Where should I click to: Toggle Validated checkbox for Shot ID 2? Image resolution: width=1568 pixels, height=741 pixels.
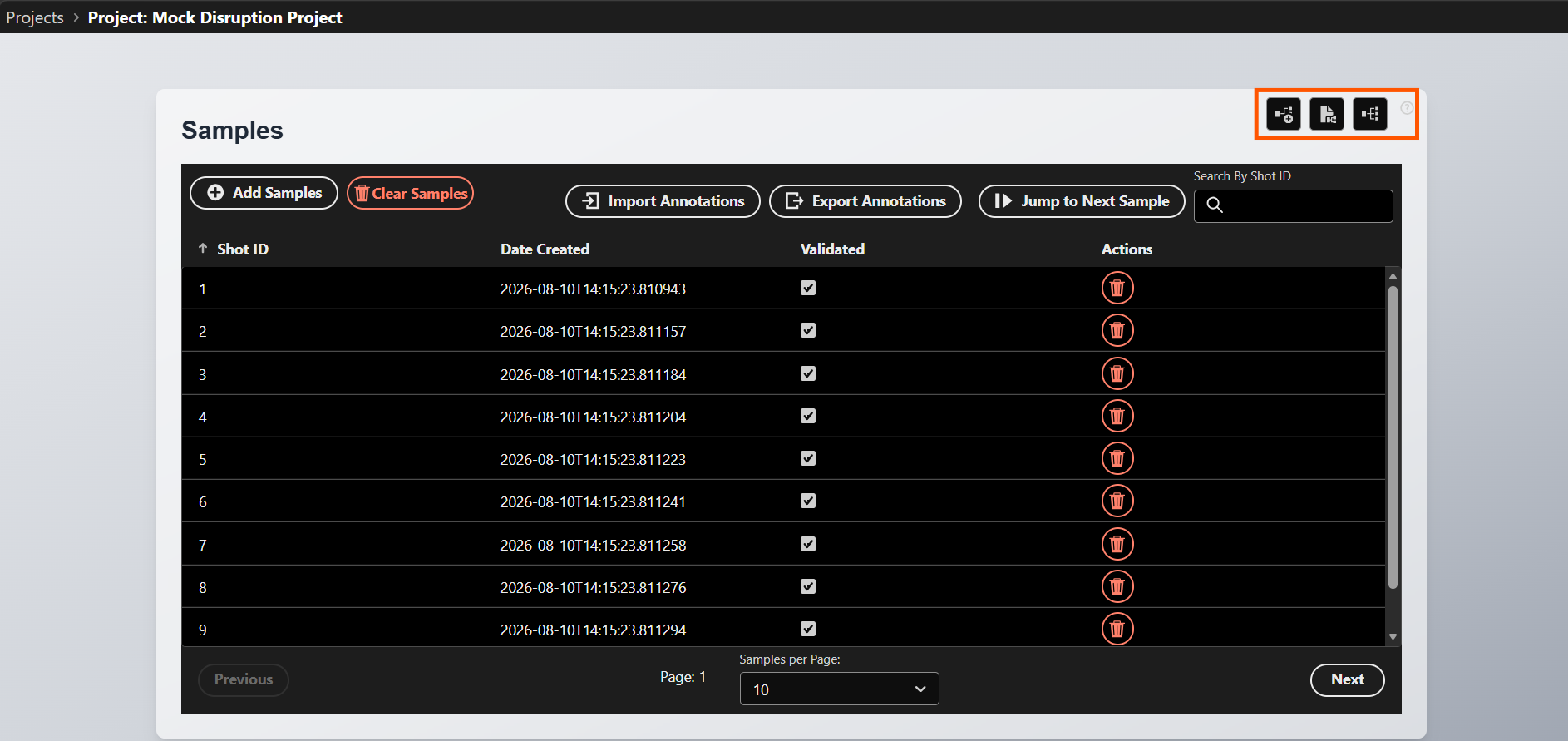click(808, 330)
